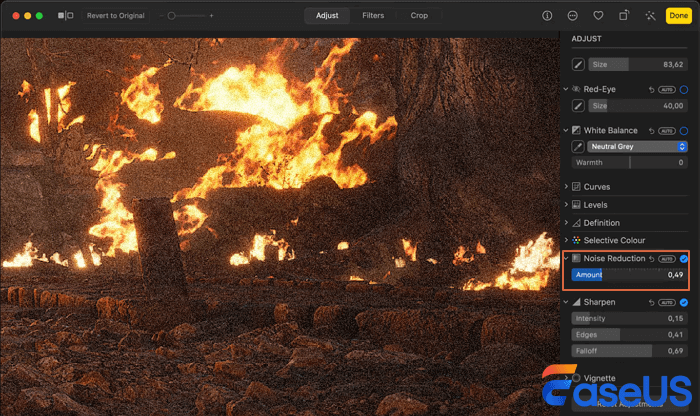Click the Red-Eye Size 40,00 slider
Screen dimensions: 700x416
(x=638, y=106)
